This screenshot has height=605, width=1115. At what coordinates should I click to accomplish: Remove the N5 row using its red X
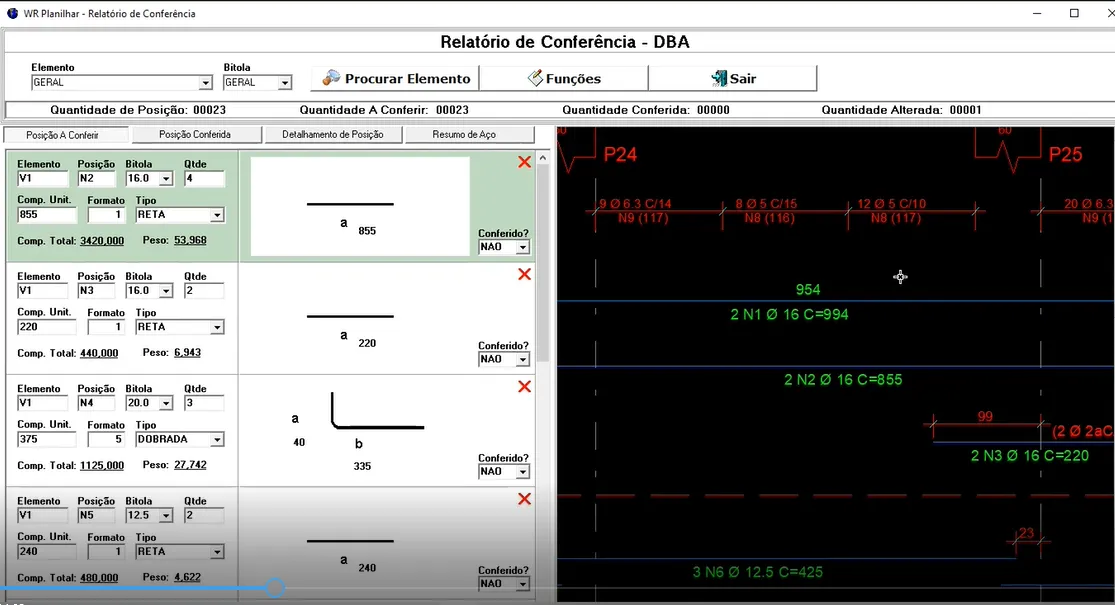point(524,499)
